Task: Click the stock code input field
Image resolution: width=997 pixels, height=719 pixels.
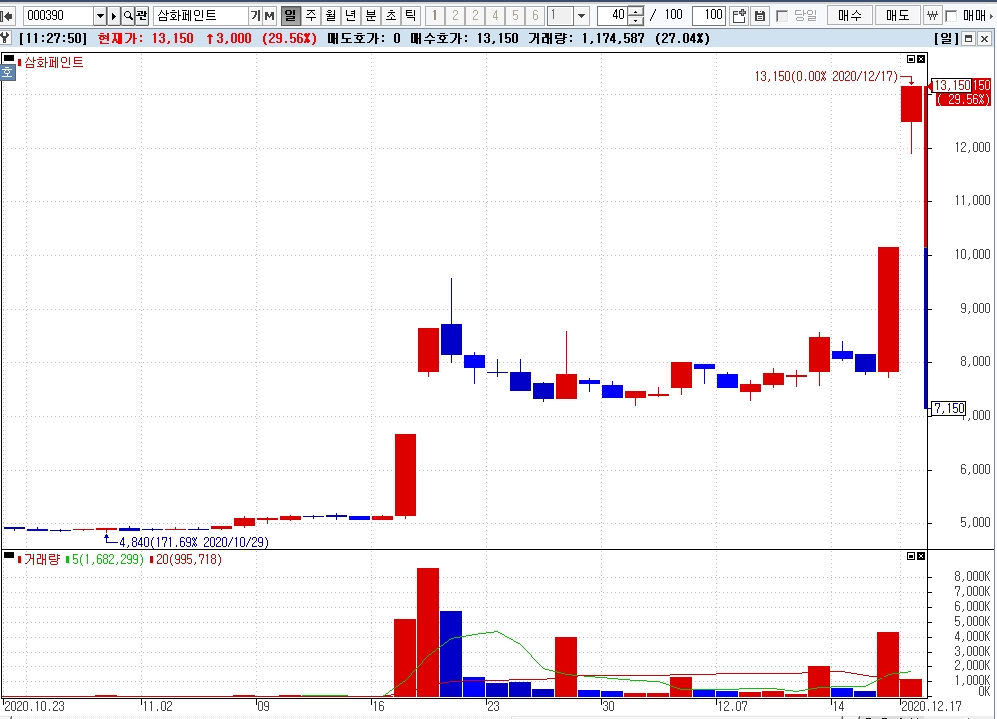Action: [x=58, y=15]
